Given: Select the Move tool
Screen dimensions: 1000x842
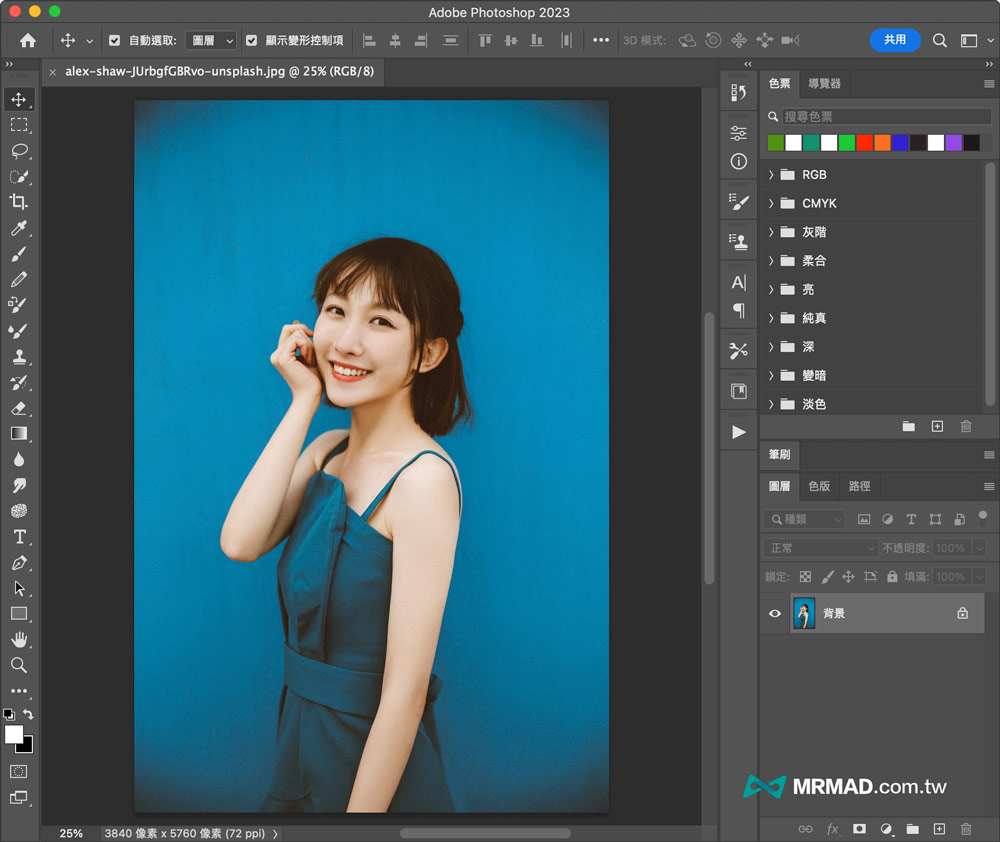Looking at the screenshot, I should 18,100.
